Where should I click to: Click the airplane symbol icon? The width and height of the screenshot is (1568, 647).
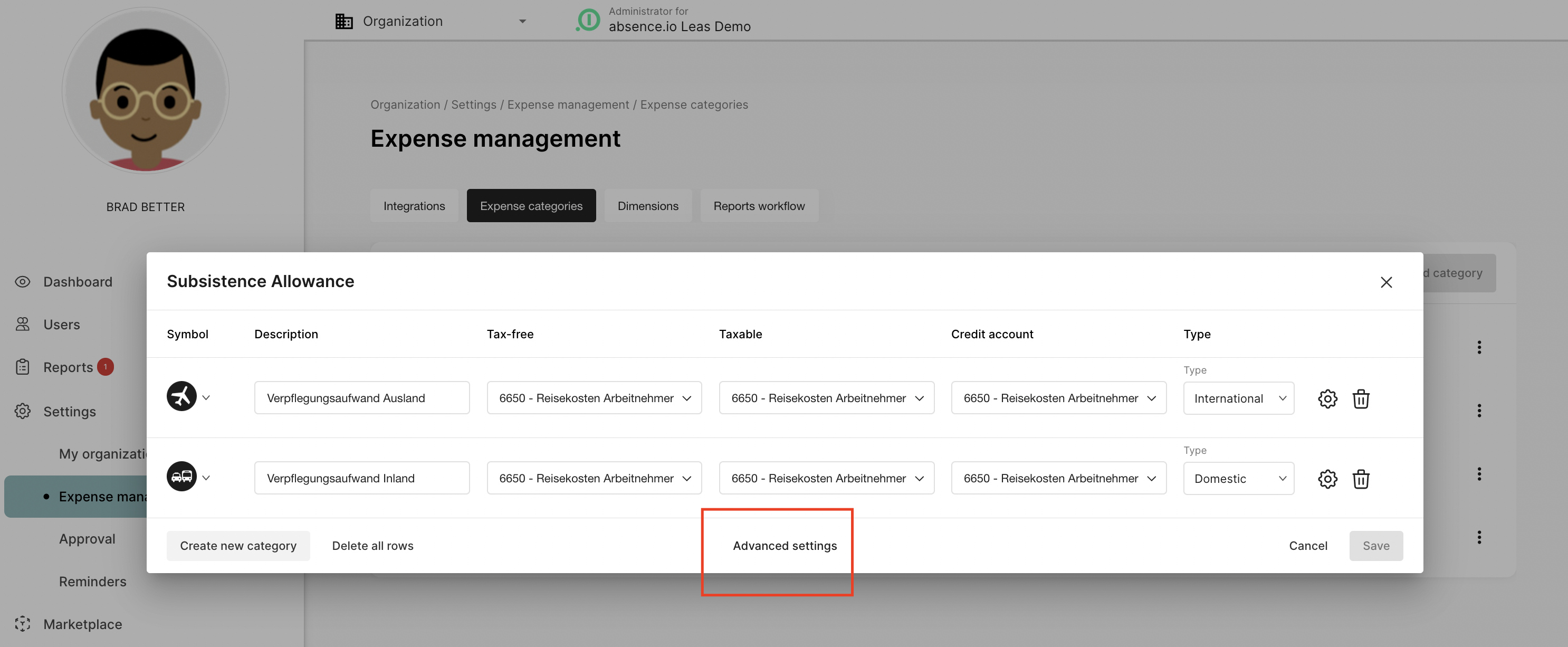[181, 397]
